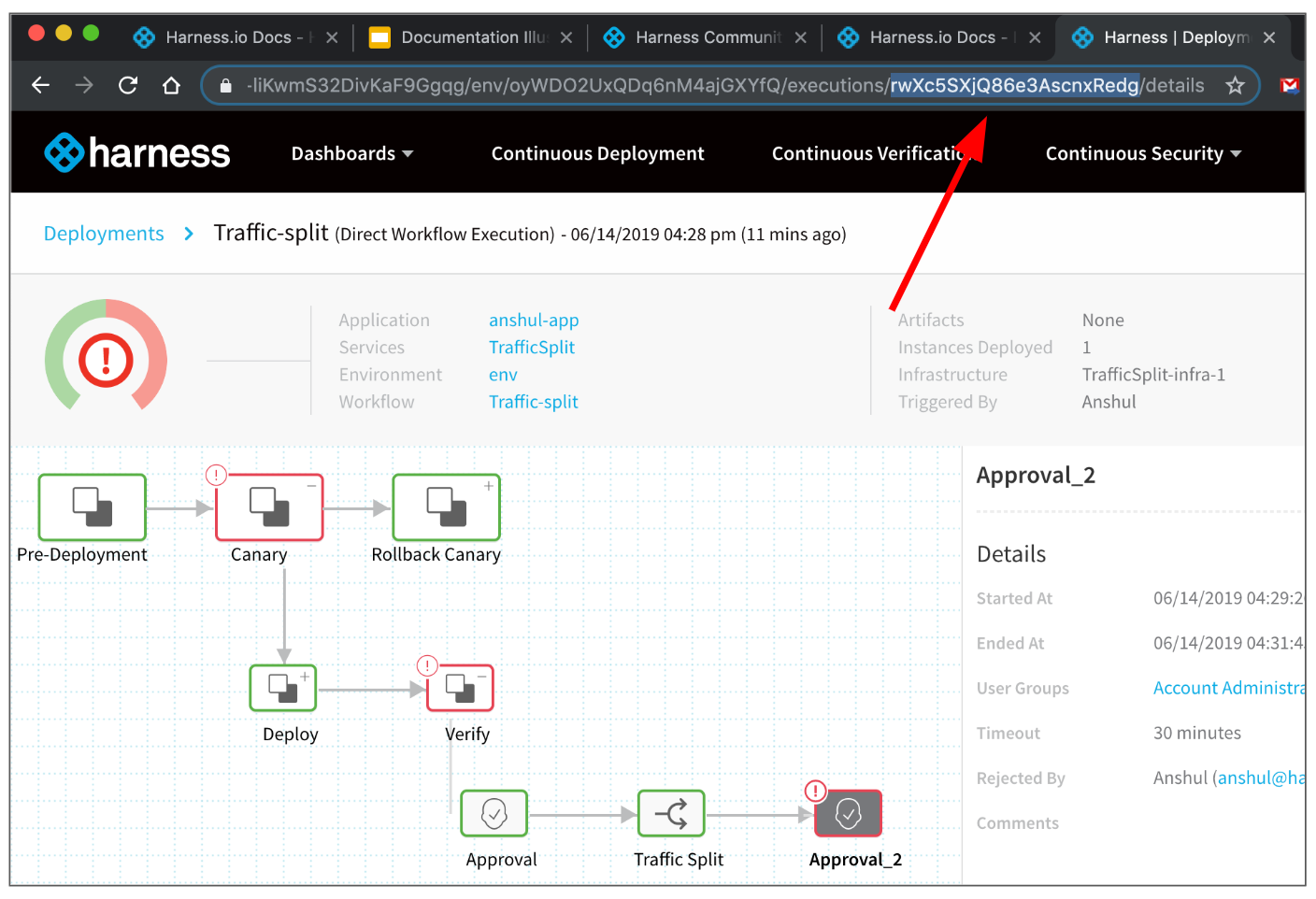Click the Comments label in details panel

1018,823
